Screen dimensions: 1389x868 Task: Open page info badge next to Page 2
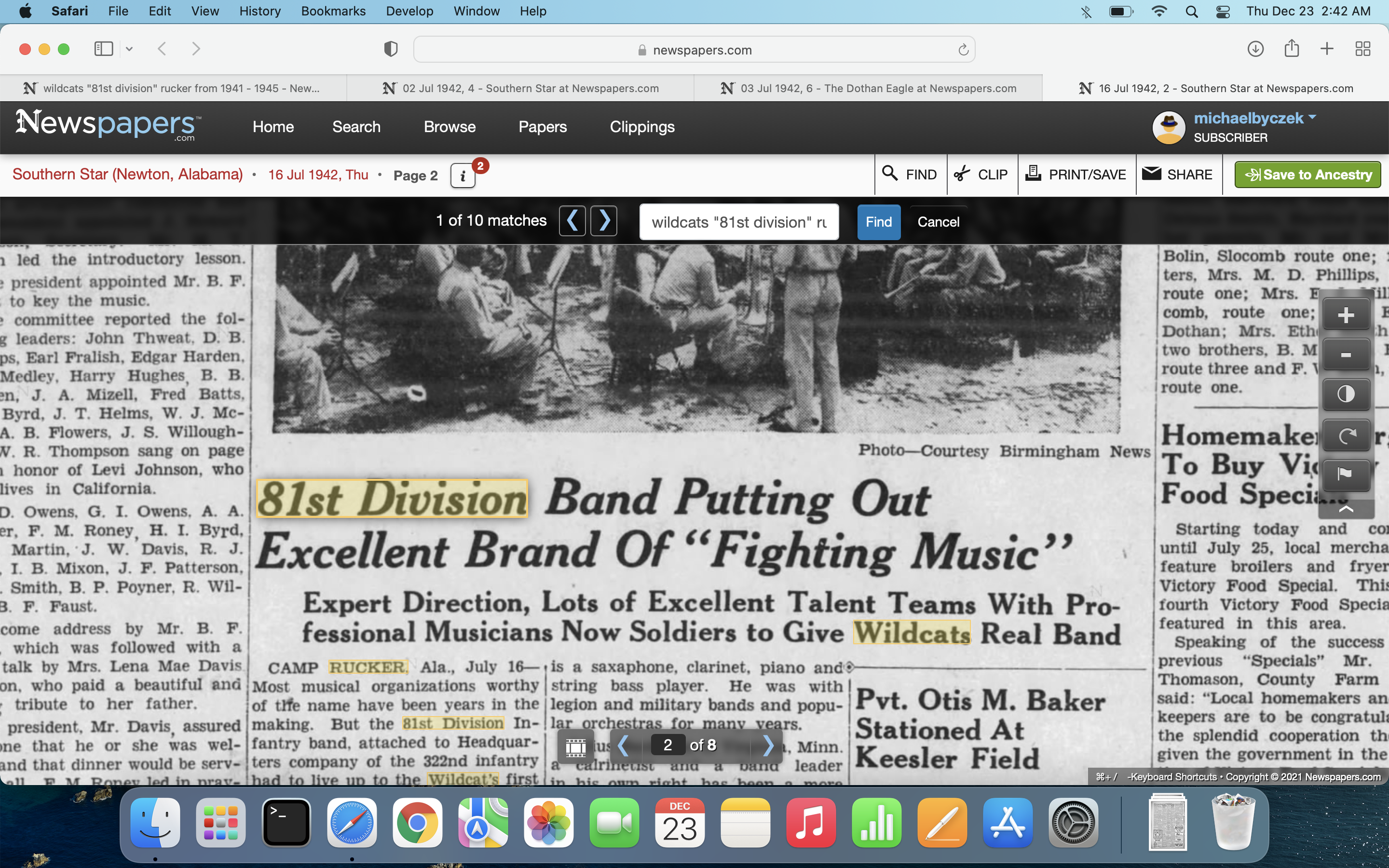pyautogui.click(x=463, y=176)
